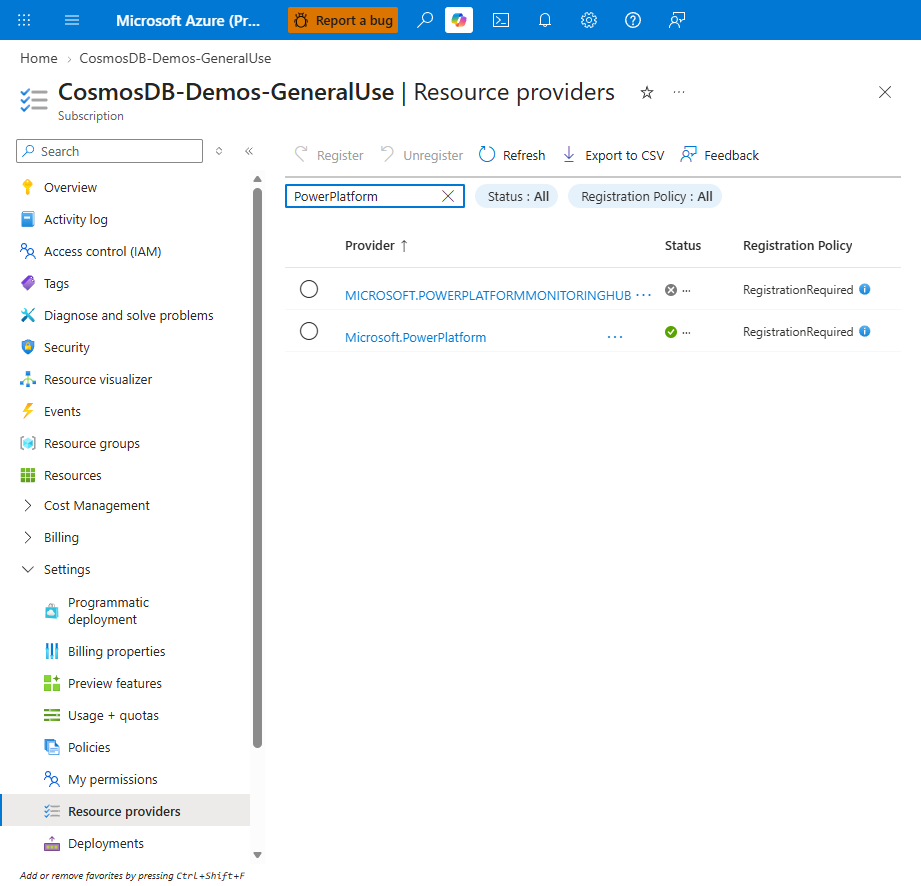
Task: Open the notifications bell
Action: (545, 21)
